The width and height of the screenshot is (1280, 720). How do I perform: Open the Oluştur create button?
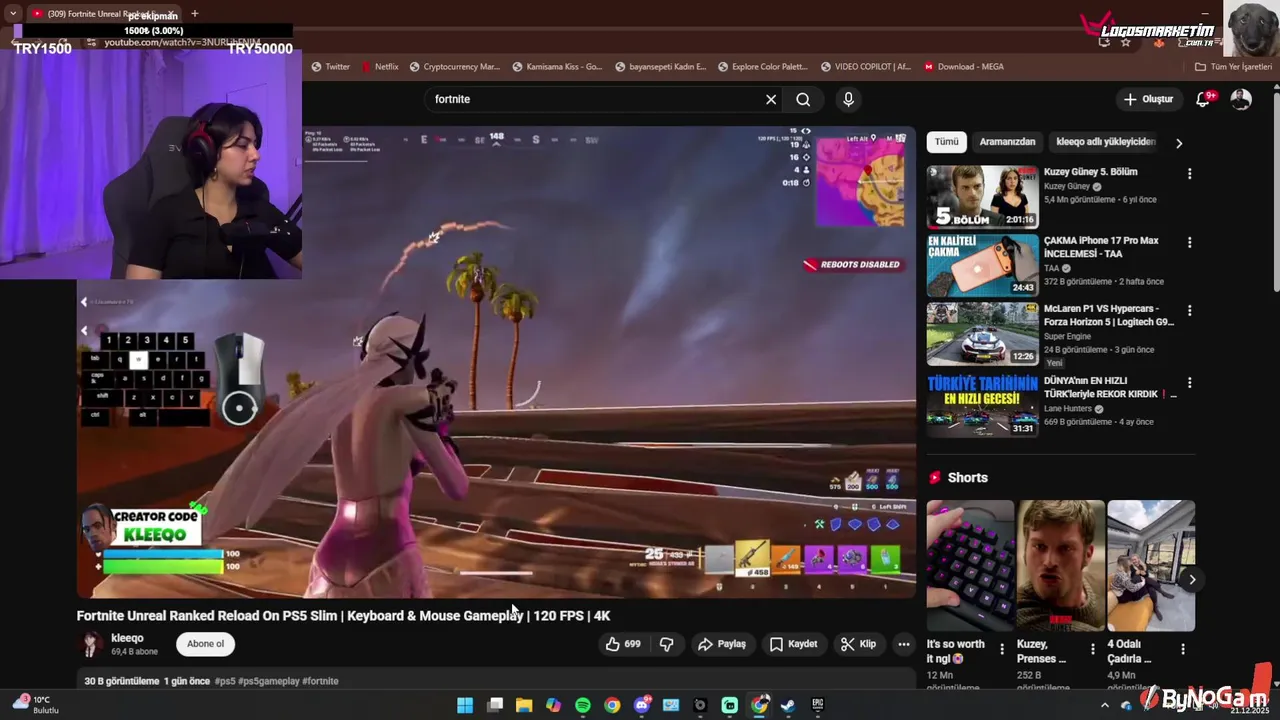click(1148, 99)
